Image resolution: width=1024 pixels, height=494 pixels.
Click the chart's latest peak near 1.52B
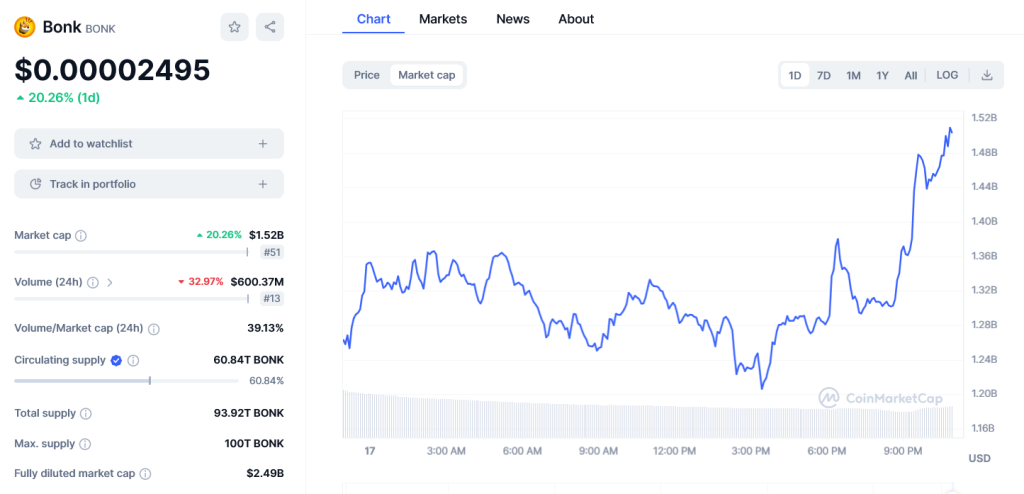coord(950,129)
